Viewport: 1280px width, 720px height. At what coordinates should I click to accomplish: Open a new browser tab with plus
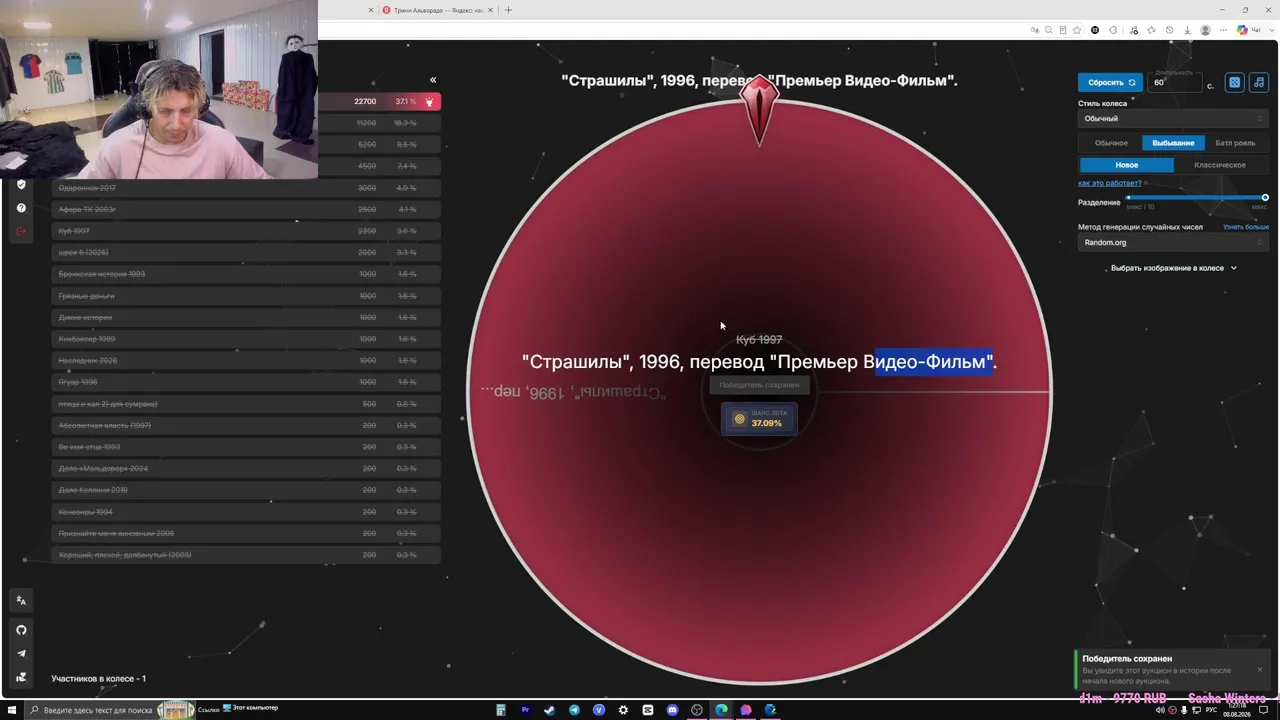[508, 10]
